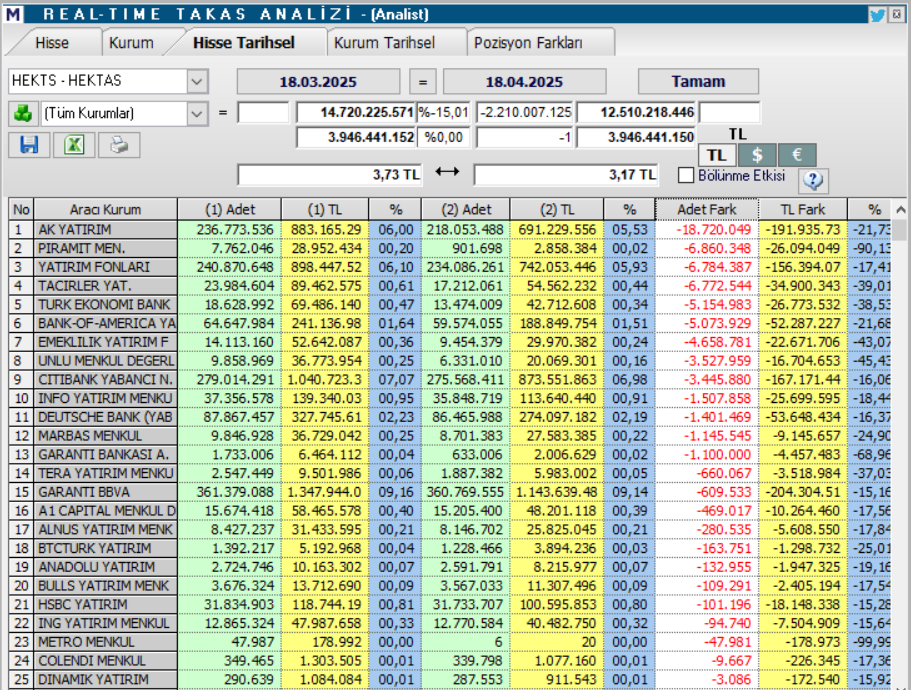Open the HEKTS - HEKTAS stock dropdown
911x690 pixels.
click(x=197, y=81)
